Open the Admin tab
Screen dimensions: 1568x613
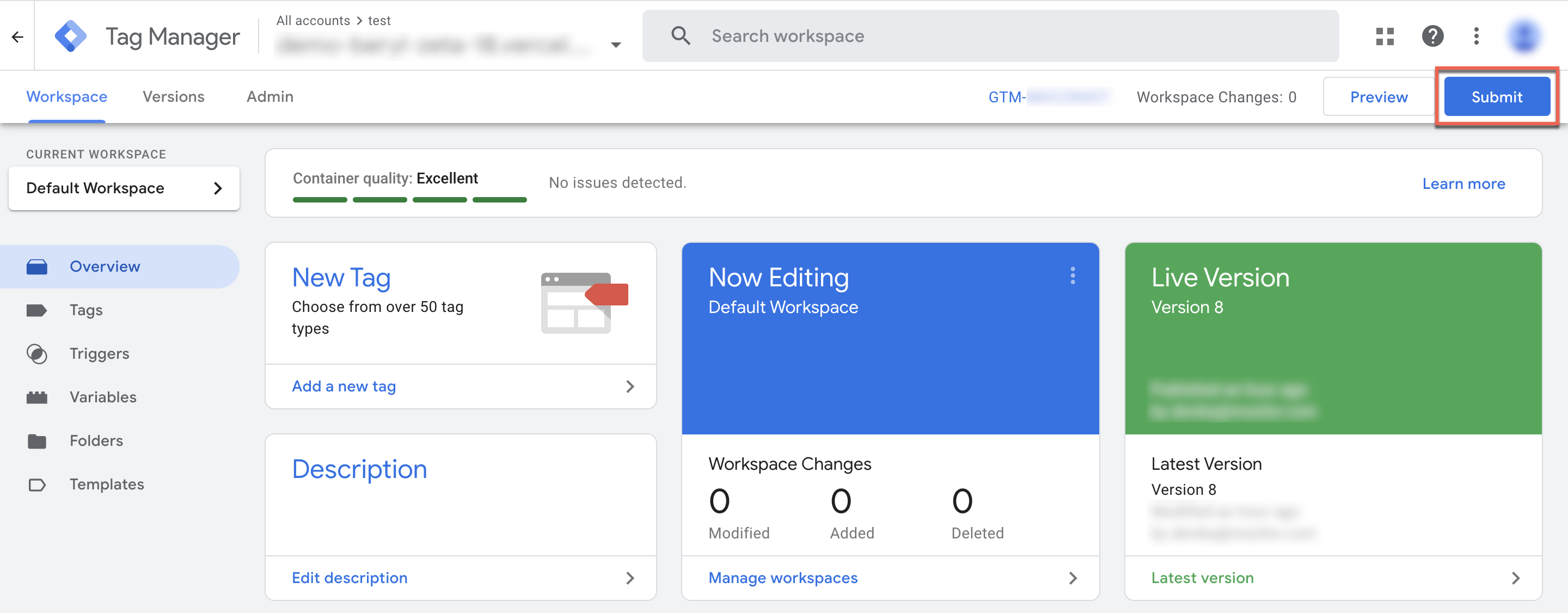[269, 96]
